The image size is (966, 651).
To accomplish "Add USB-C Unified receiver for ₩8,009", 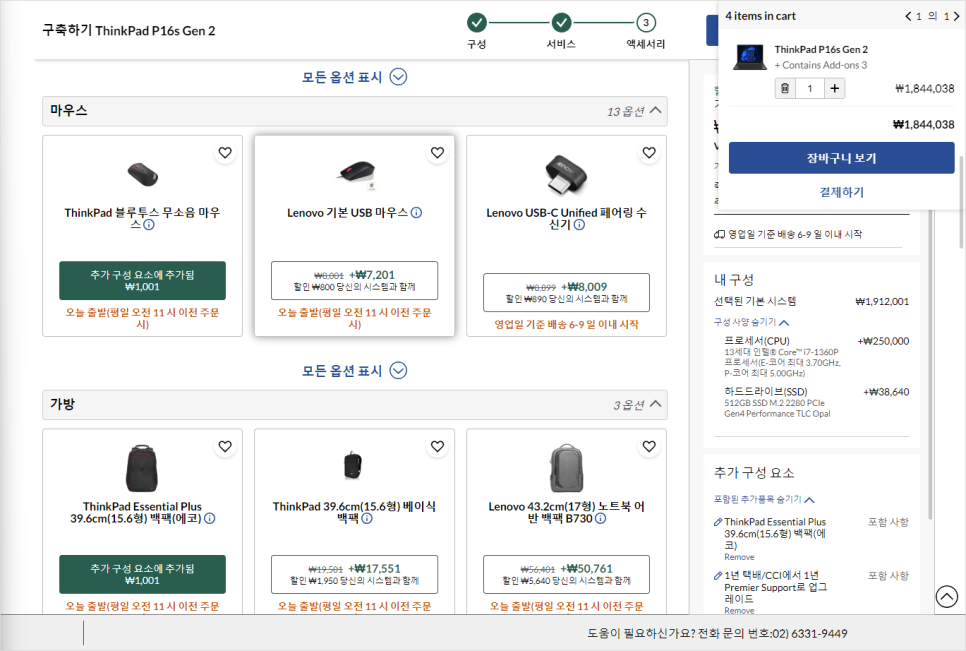I will click(566, 293).
